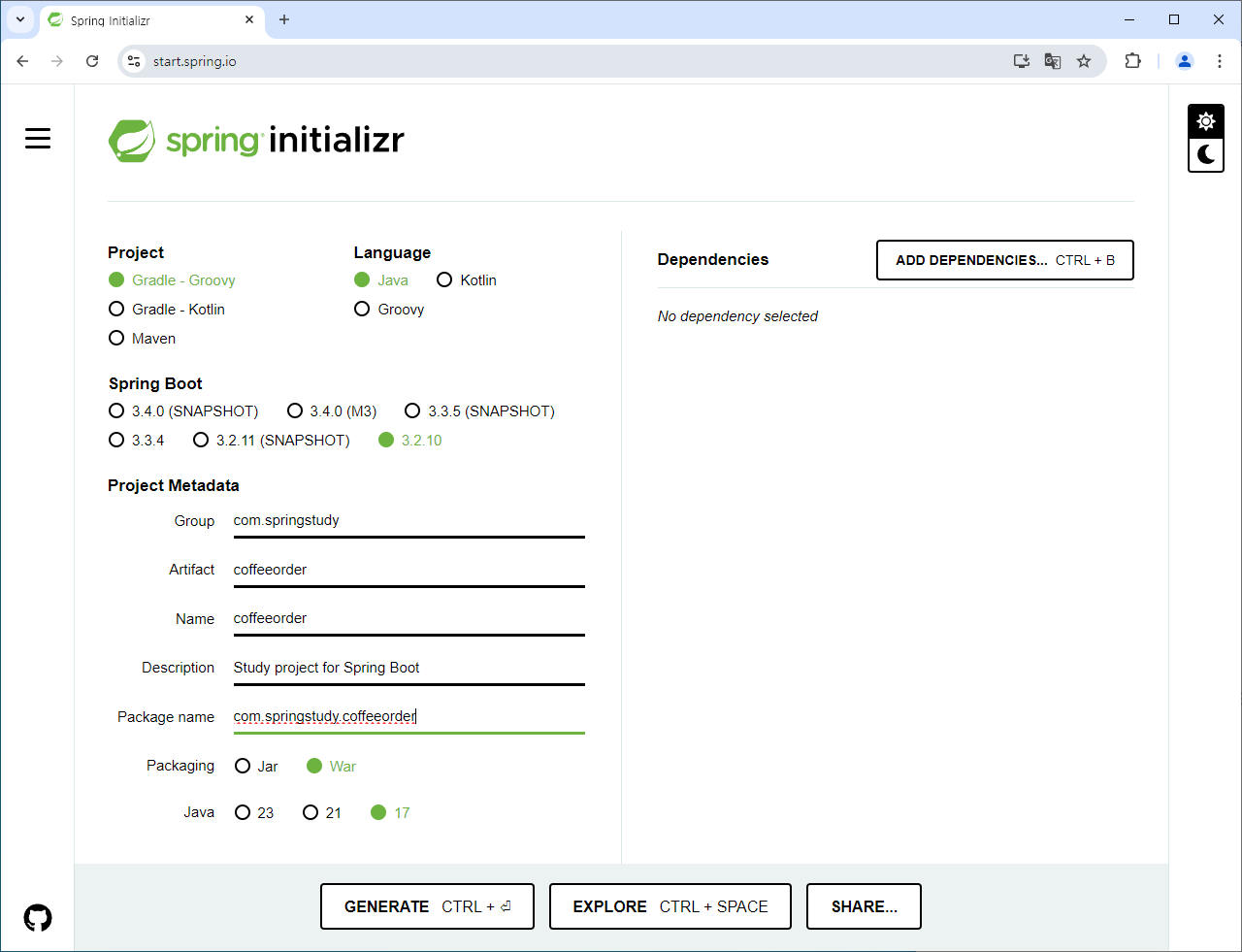
Task: Click the SHARE... button
Action: [x=864, y=906]
